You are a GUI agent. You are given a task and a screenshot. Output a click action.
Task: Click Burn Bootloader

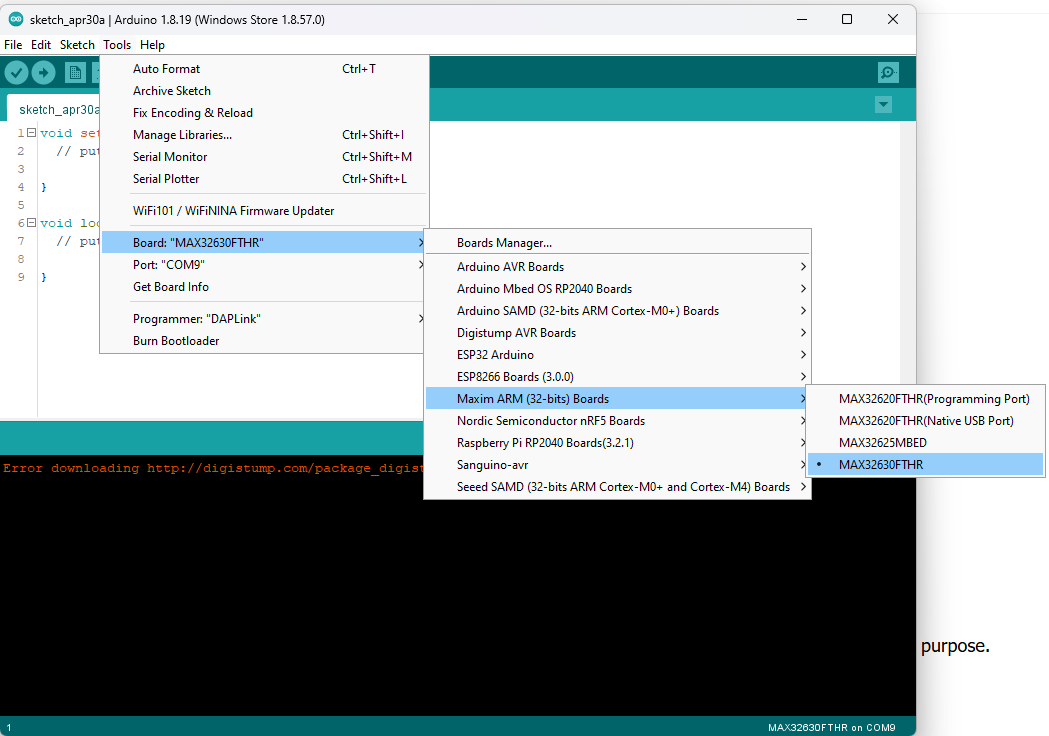click(264, 341)
